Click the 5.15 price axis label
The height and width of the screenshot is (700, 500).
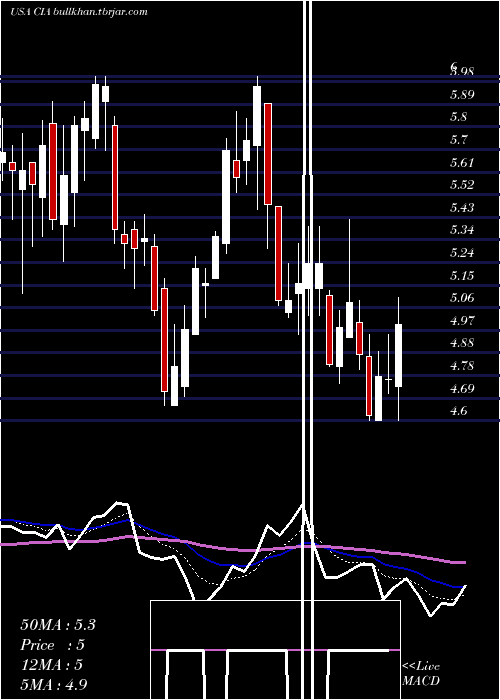pyautogui.click(x=462, y=275)
